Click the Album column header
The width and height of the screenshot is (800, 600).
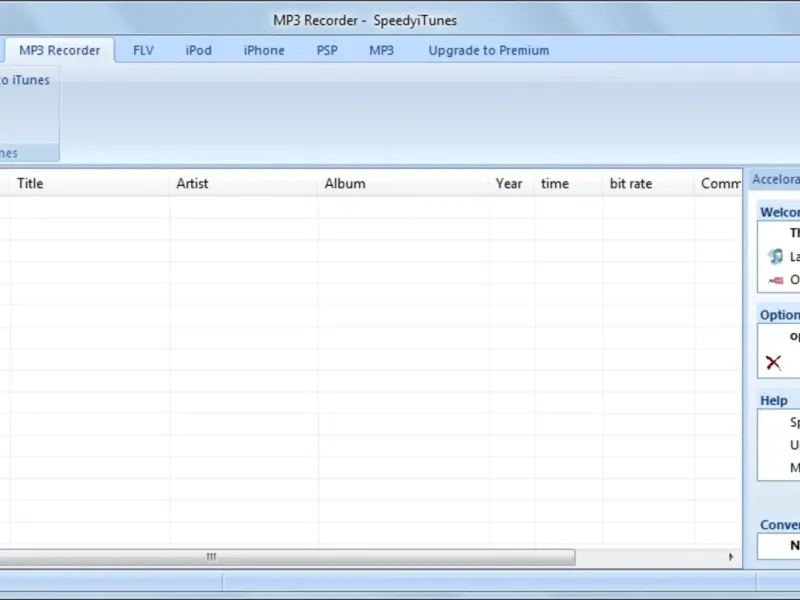pos(404,184)
